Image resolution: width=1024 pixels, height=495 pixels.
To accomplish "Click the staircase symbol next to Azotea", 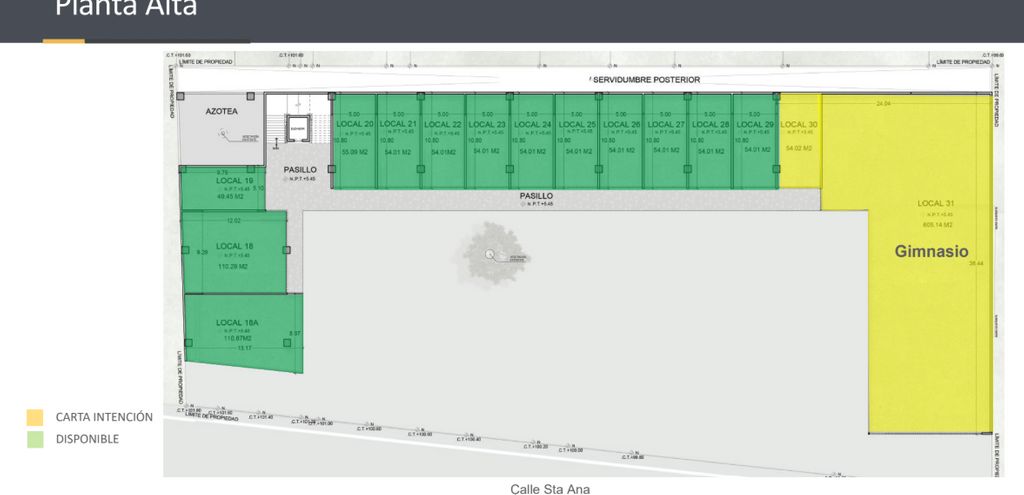I will [x=277, y=129].
